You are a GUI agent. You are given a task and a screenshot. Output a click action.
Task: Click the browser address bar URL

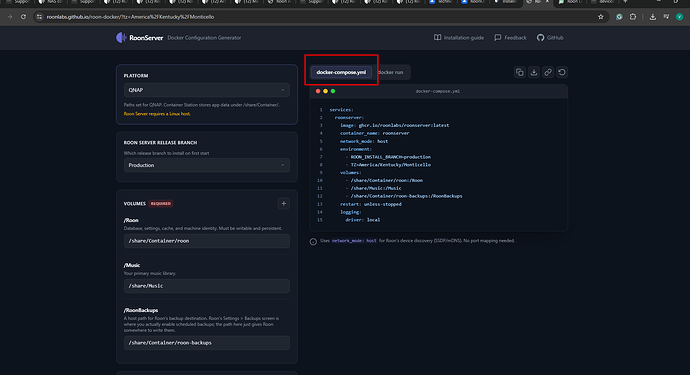click(x=130, y=17)
